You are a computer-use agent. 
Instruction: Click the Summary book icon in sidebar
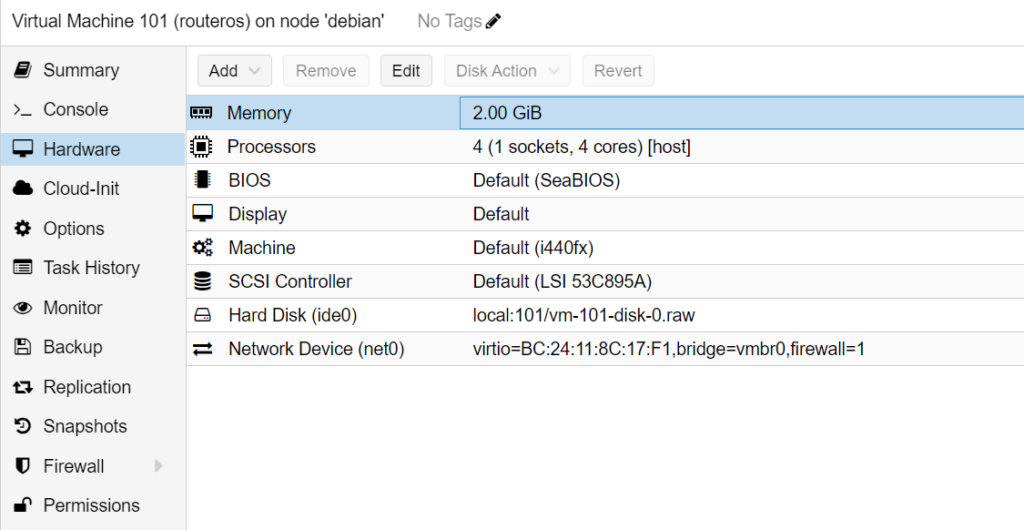22,70
